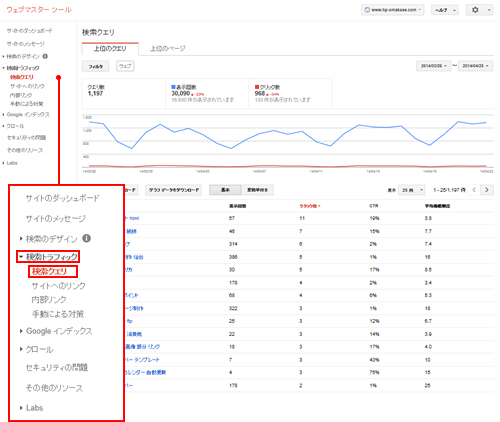
Task: Switch to the 上位のページ tab
Action: (x=168, y=49)
